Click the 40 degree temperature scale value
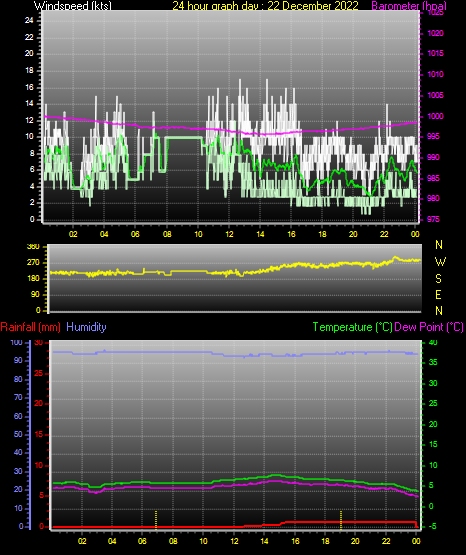The height and width of the screenshot is (555, 466). pyautogui.click(x=433, y=342)
